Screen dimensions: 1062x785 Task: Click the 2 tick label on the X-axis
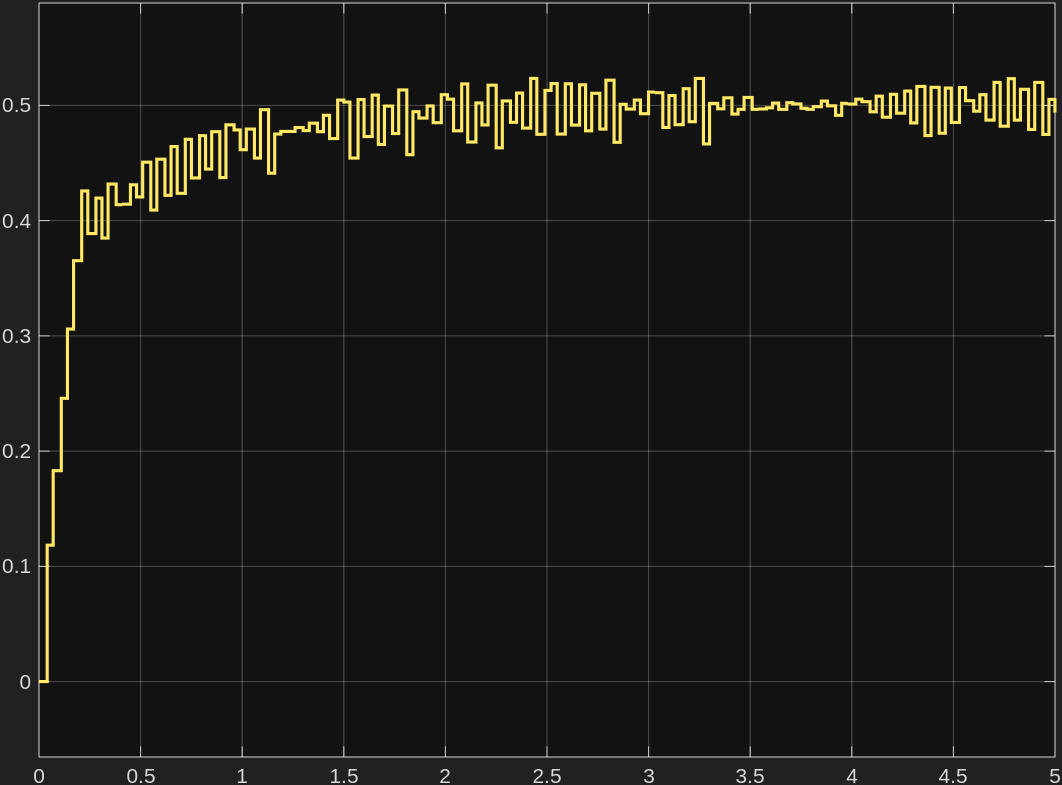pyautogui.click(x=445, y=775)
